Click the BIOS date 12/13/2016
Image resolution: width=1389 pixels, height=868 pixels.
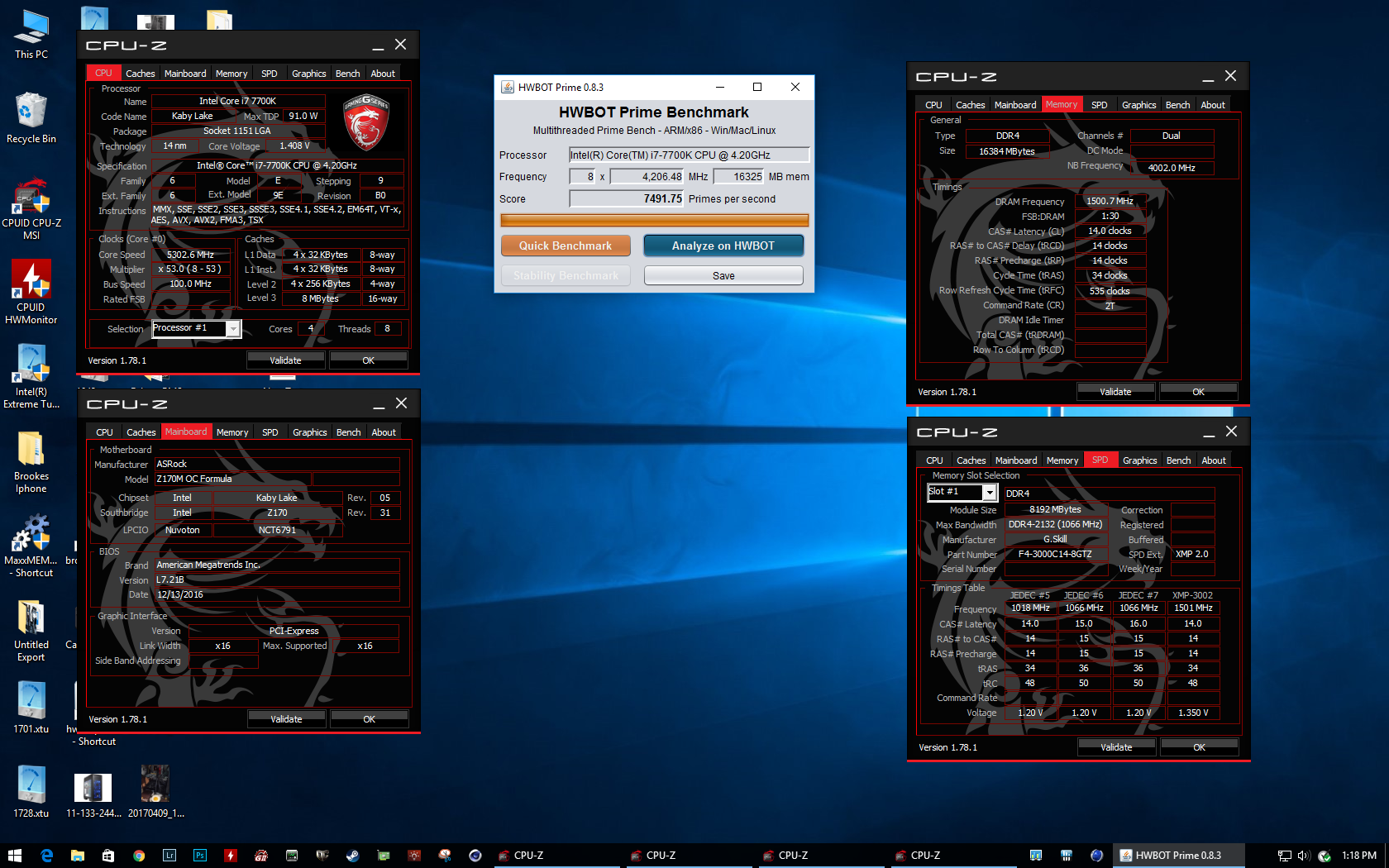click(x=276, y=594)
